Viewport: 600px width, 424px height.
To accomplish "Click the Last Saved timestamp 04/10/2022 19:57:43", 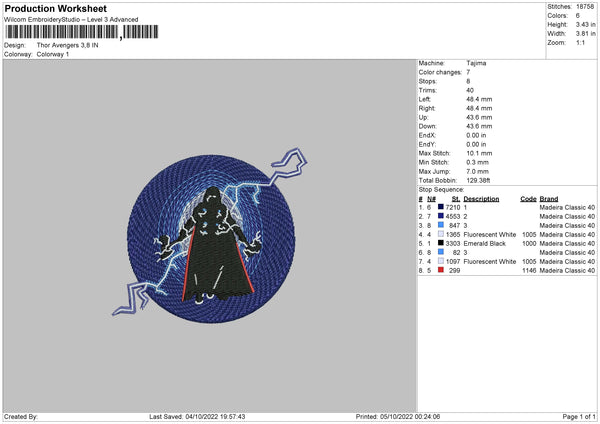I will tap(215, 417).
